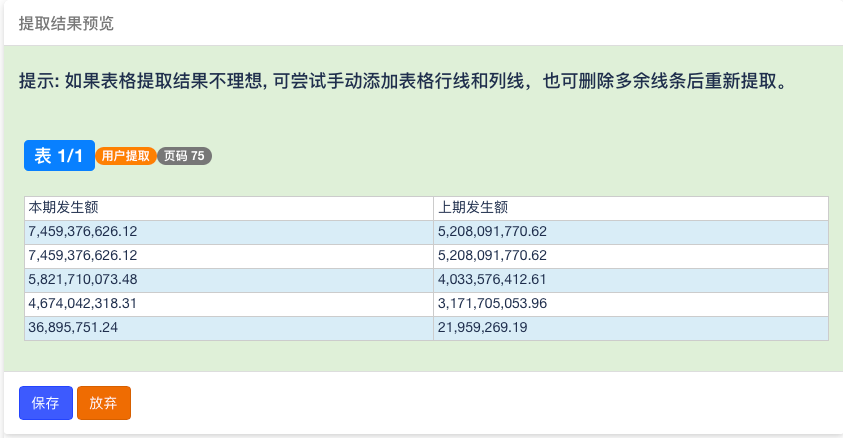Select the cell showing 4,674,042,318.31
Screen dimensions: 843x438
[229, 304]
